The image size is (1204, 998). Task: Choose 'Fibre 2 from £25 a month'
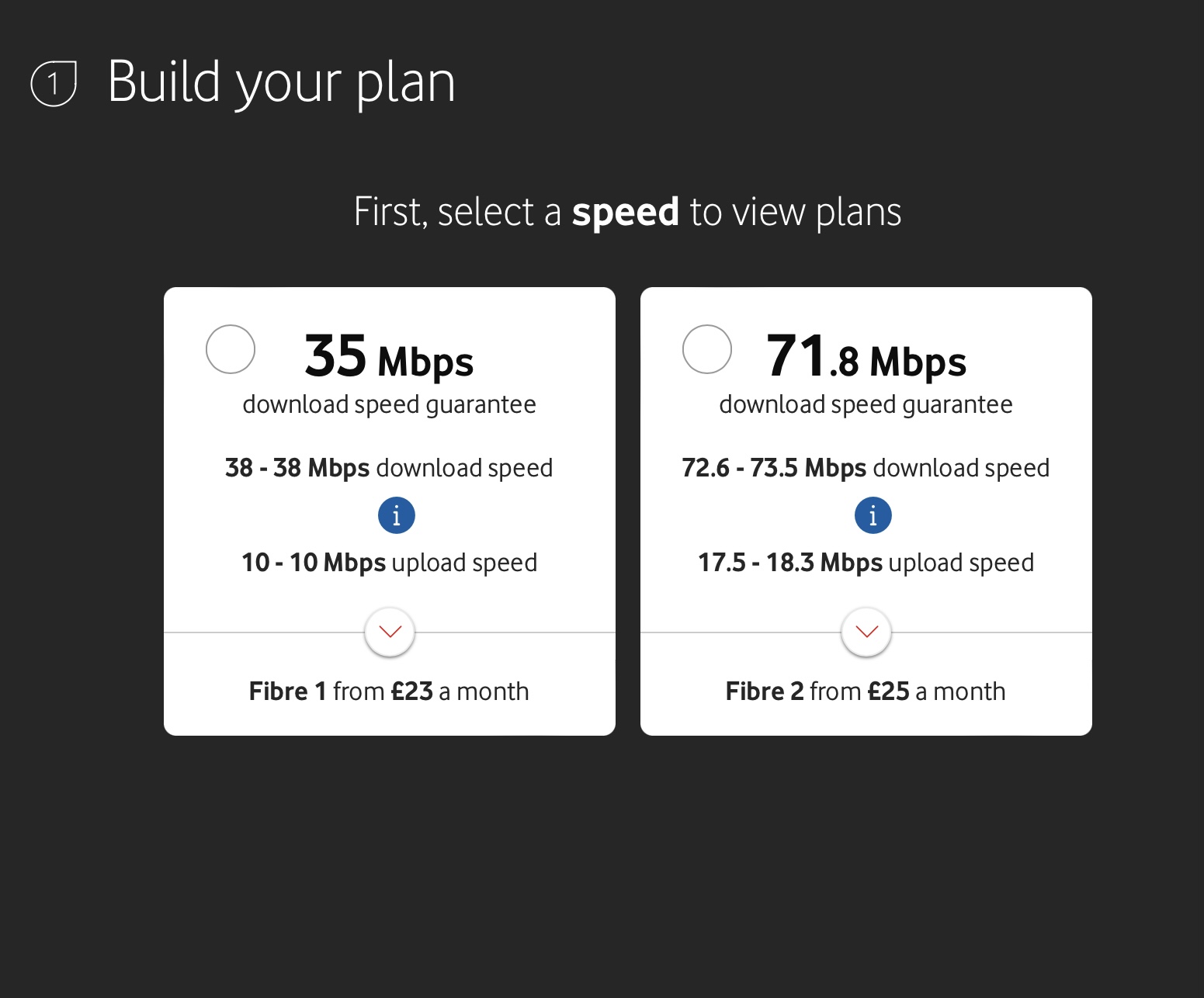coord(866,691)
